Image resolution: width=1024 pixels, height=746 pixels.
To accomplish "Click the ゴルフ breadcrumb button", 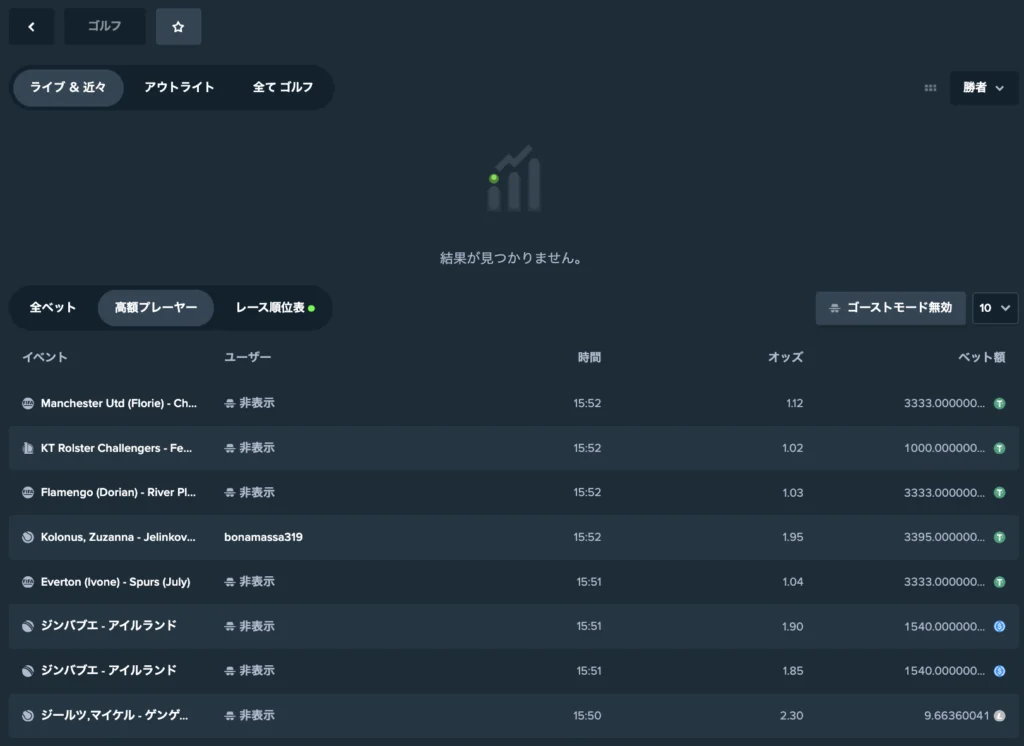I will [x=104, y=27].
